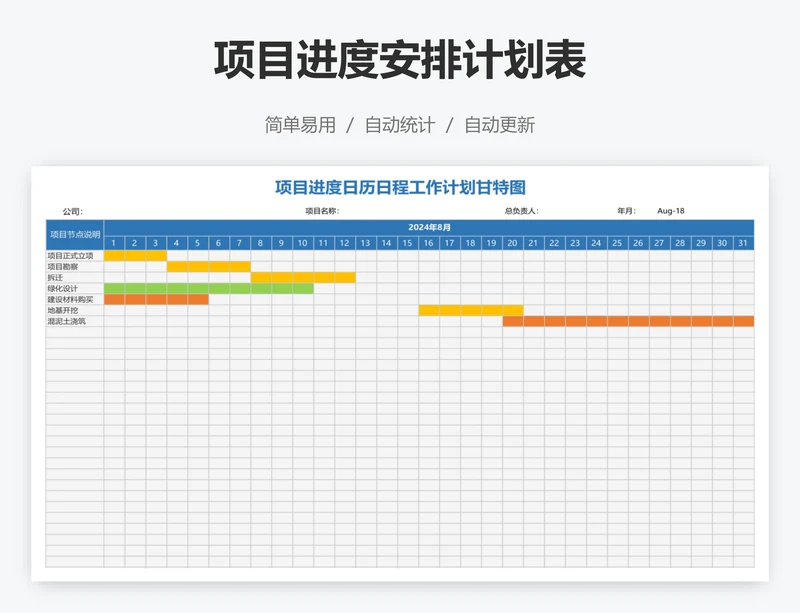Image resolution: width=800 pixels, height=613 pixels.
Task: Click day 16 column header
Action: [x=429, y=243]
